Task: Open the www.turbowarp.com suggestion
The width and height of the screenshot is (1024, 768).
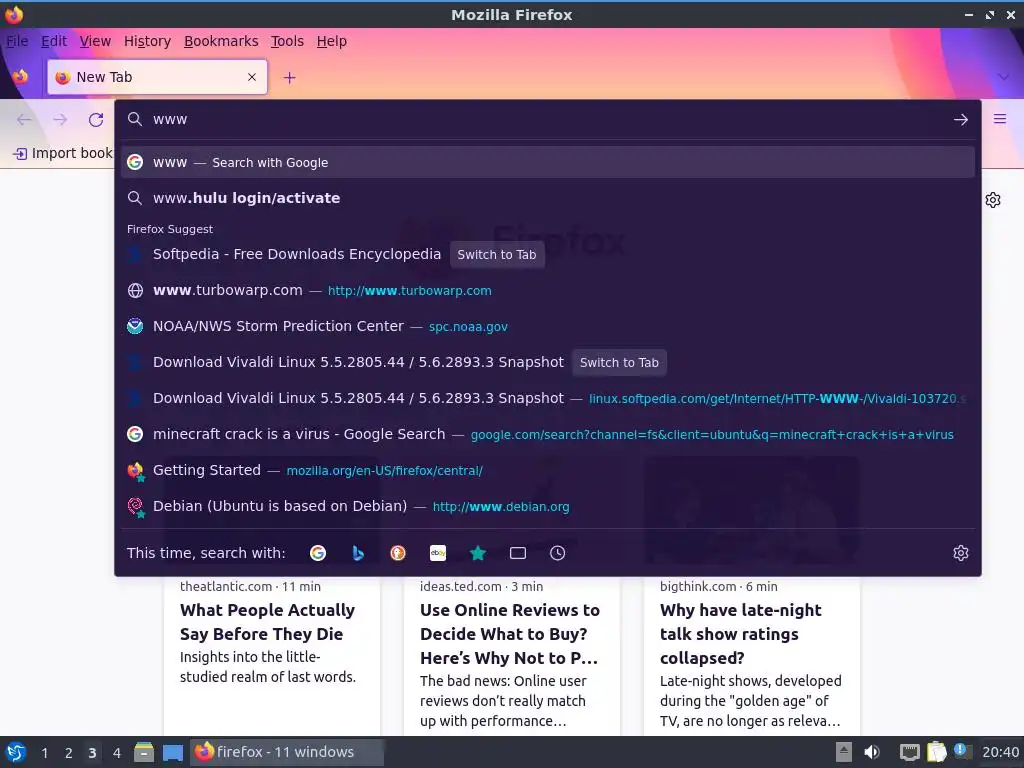Action: point(548,291)
